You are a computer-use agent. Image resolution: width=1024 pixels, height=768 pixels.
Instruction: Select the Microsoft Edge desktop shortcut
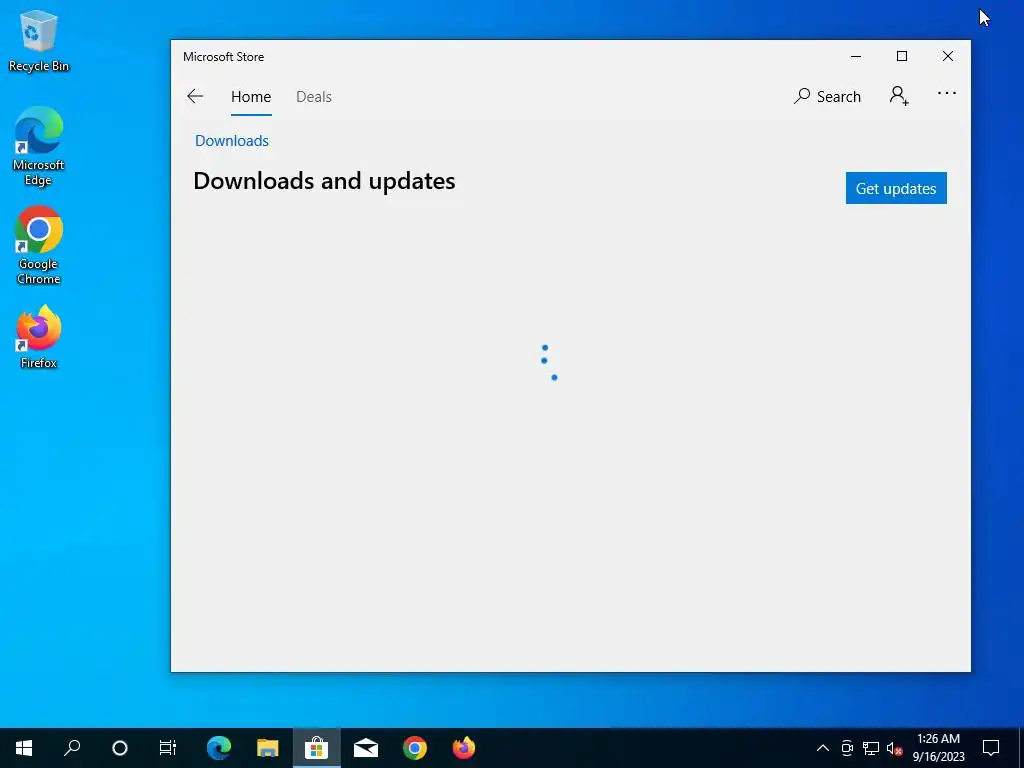(39, 146)
